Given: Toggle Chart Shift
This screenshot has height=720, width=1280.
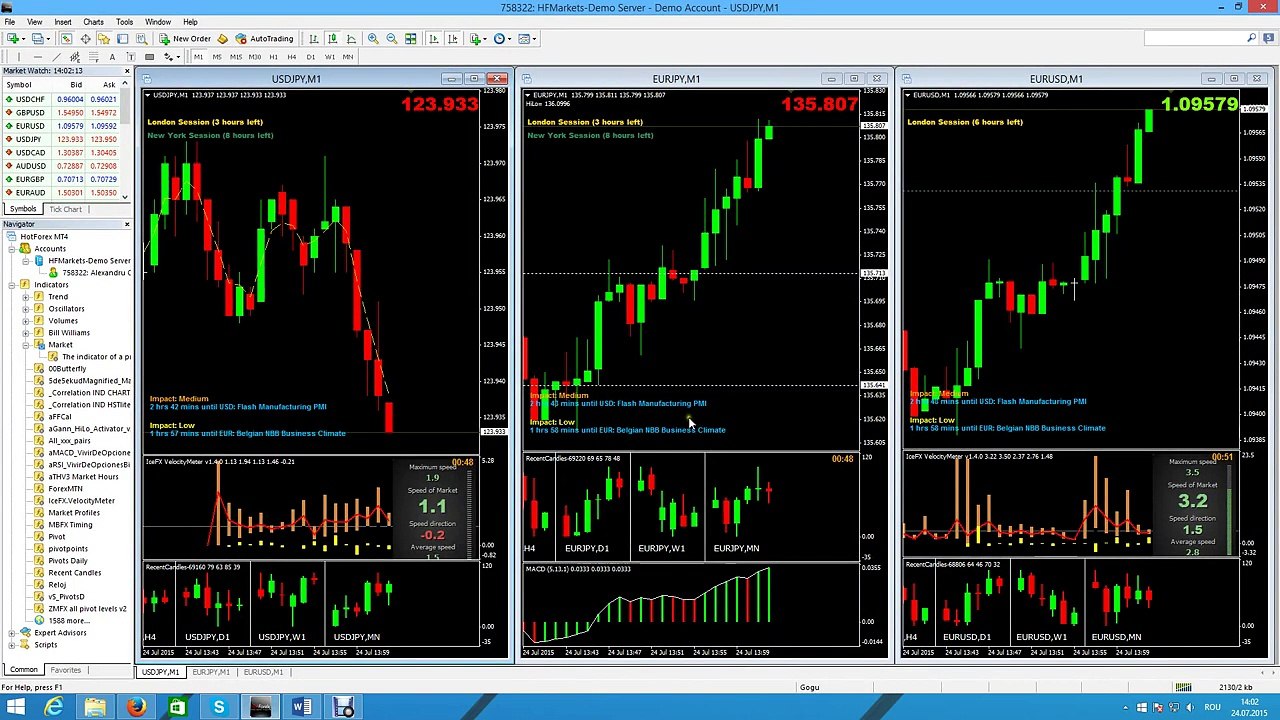Looking at the screenshot, I should point(453,38).
